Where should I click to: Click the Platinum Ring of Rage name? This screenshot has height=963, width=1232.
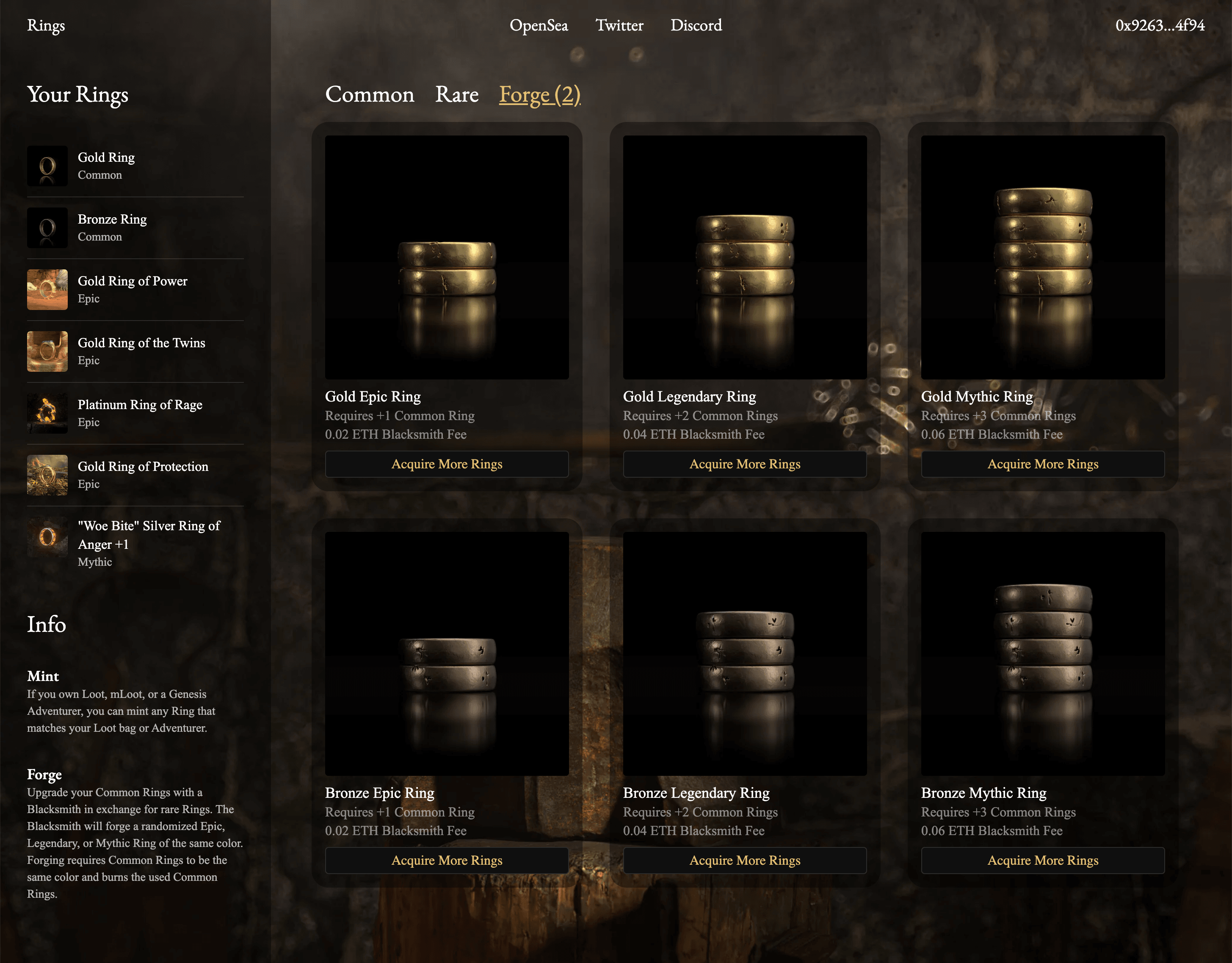[140, 405]
